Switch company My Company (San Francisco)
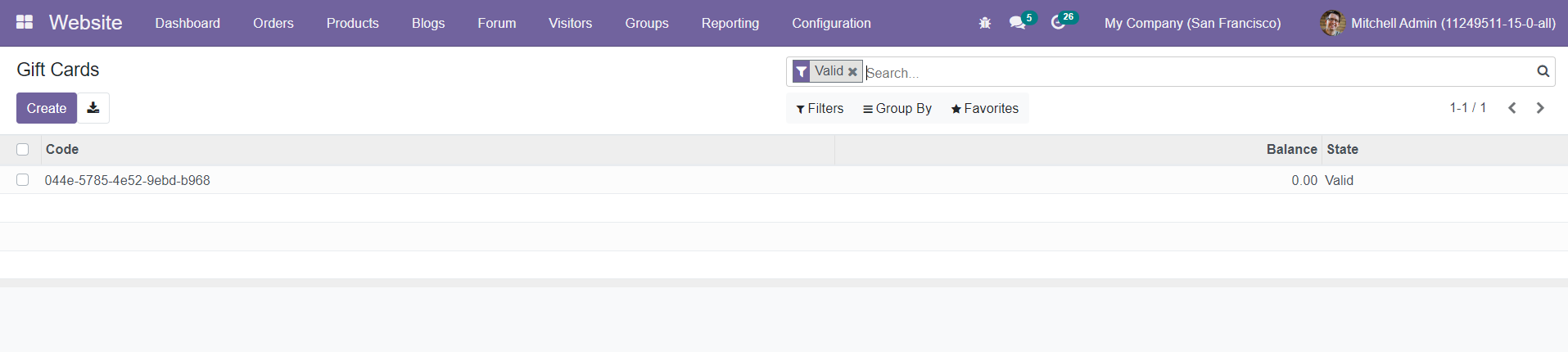1568x352 pixels. click(1192, 23)
